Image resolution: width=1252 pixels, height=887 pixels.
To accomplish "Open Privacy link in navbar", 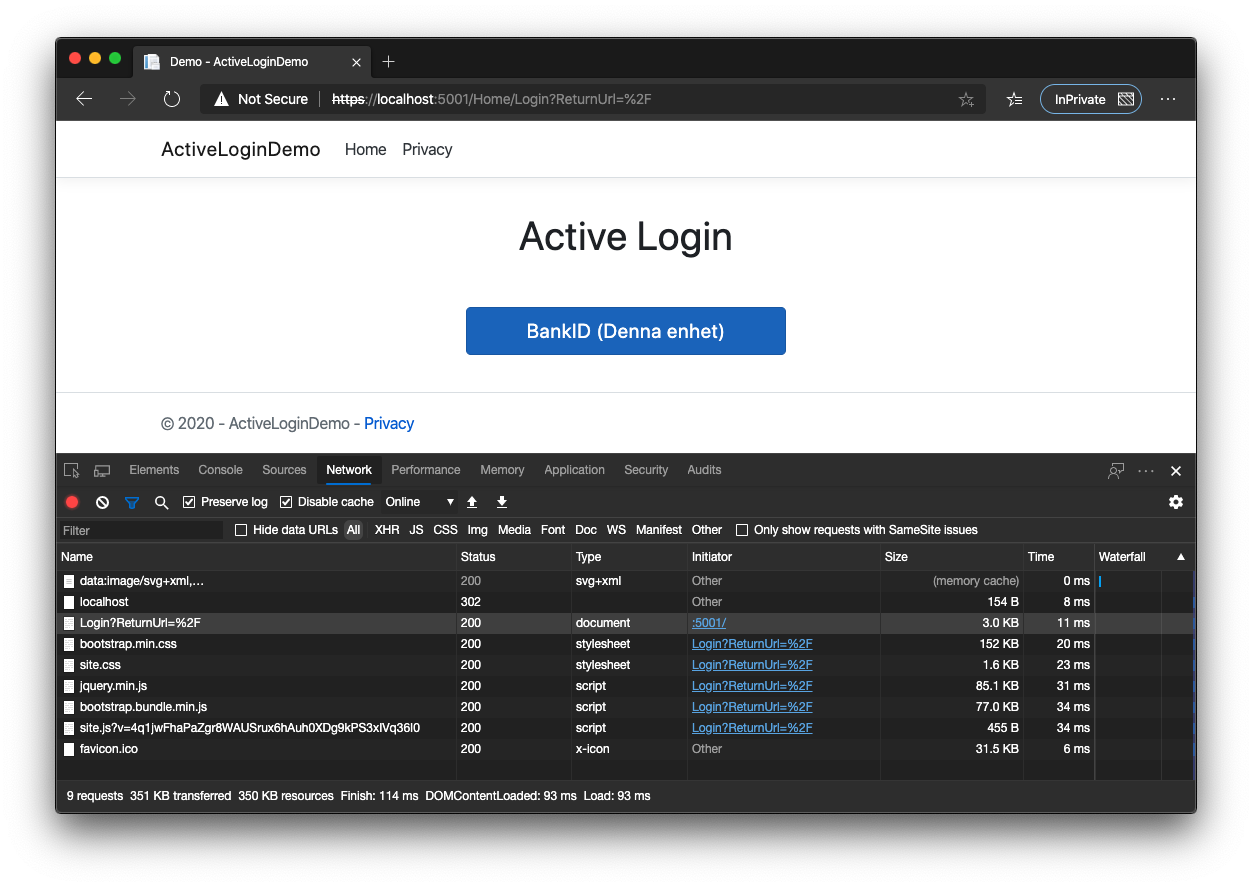I will (x=427, y=149).
